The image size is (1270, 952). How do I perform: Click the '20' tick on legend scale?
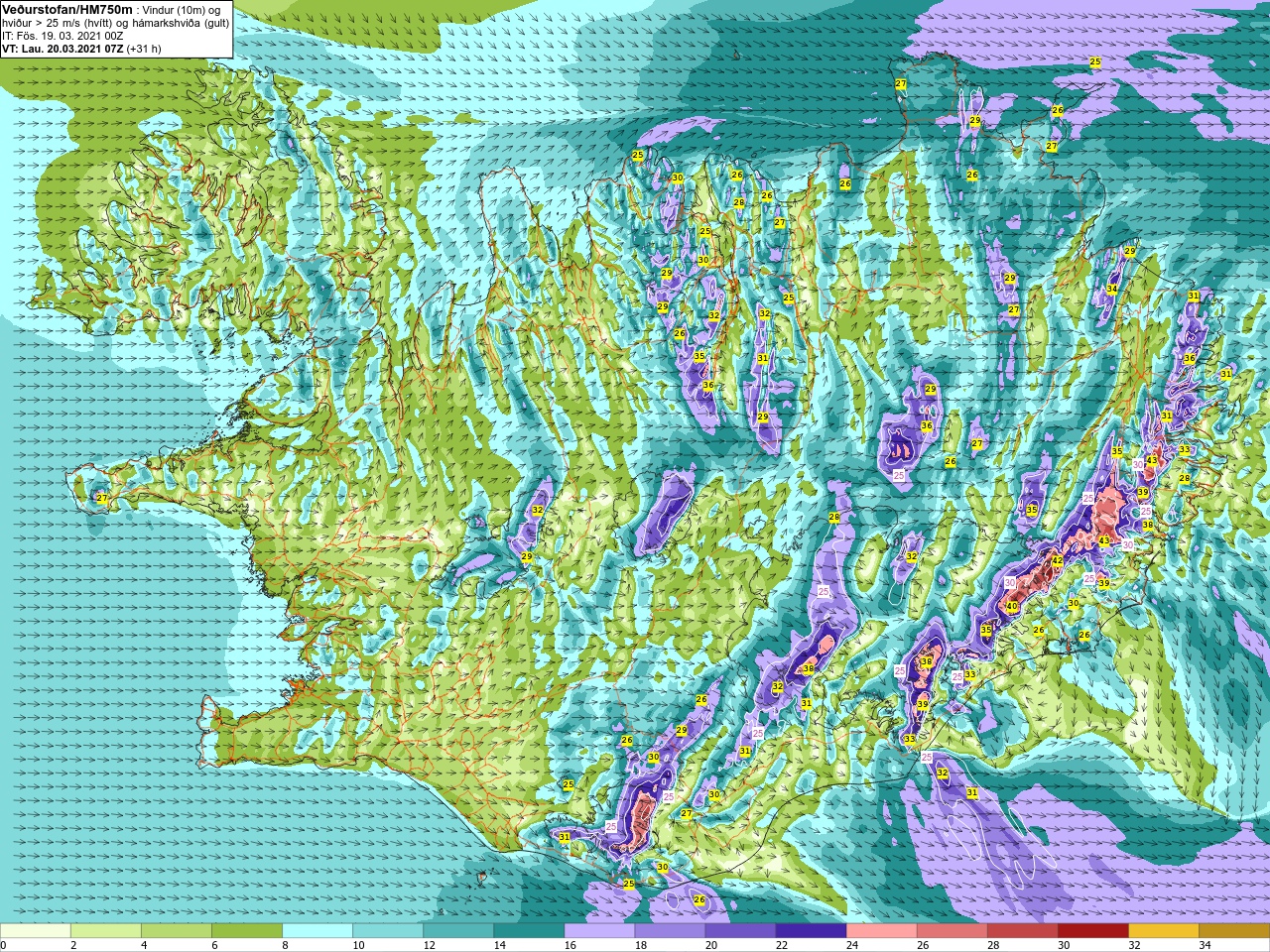[710, 945]
